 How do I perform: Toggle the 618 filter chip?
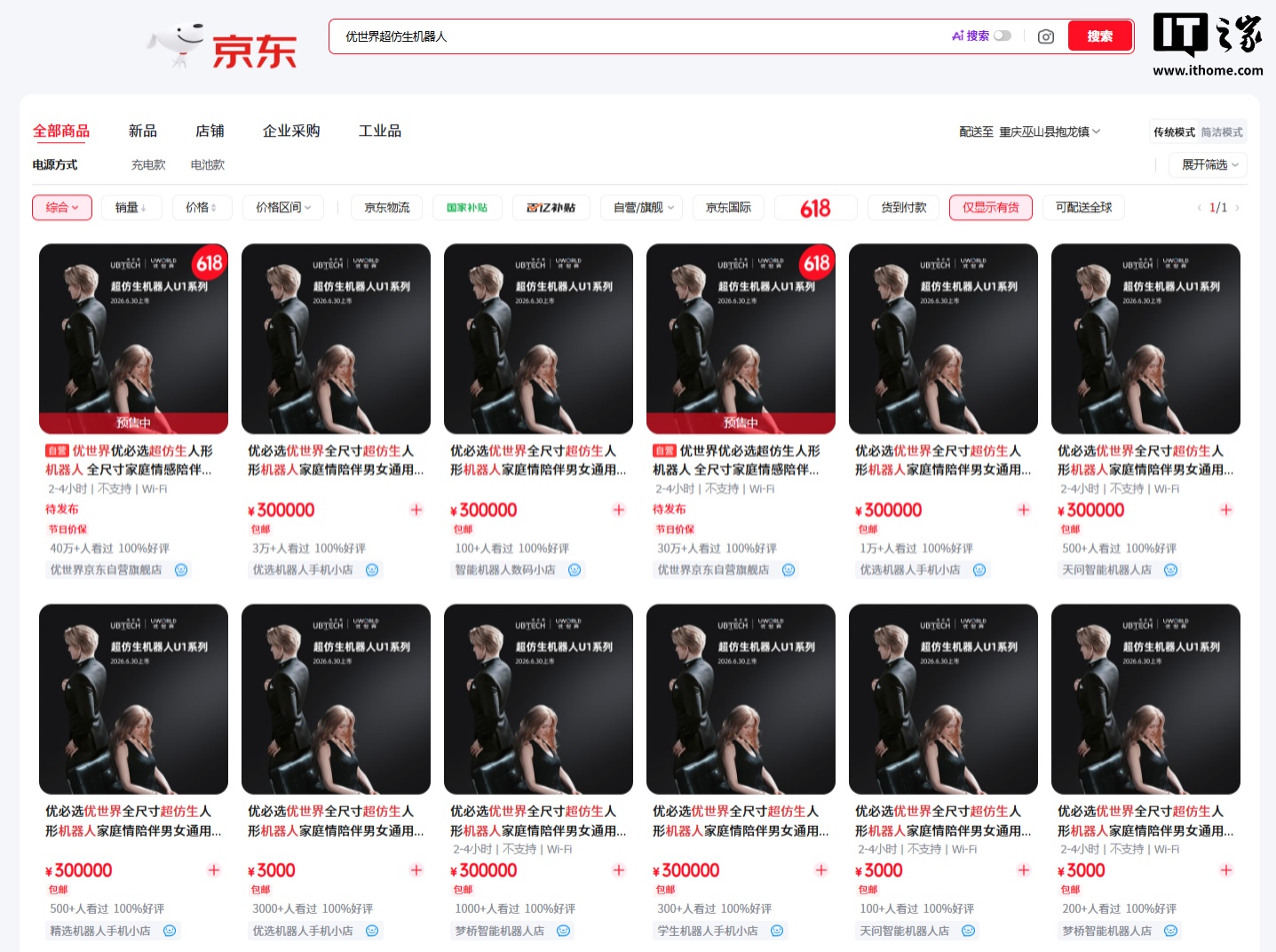(816, 208)
